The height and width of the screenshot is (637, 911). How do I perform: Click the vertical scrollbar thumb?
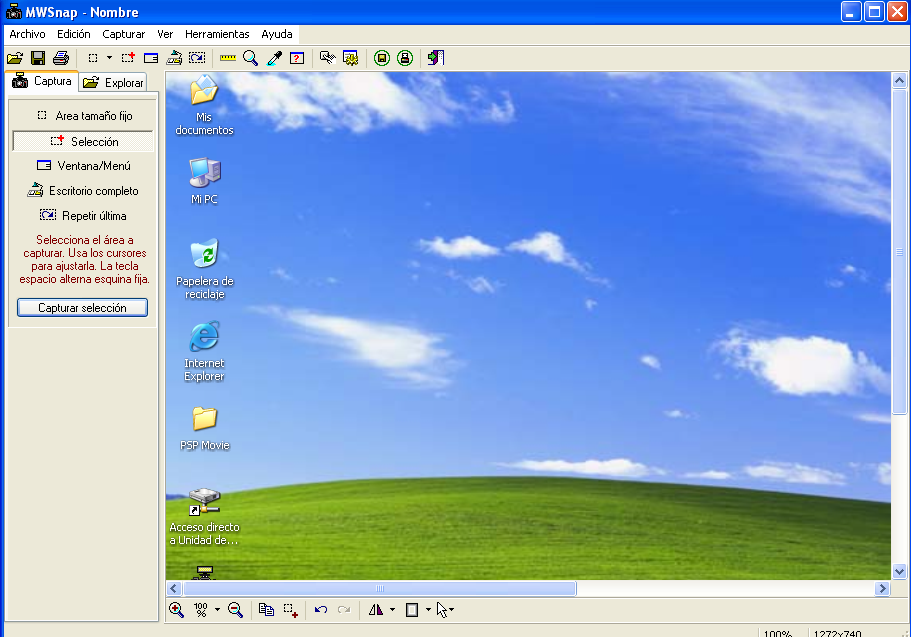click(899, 252)
